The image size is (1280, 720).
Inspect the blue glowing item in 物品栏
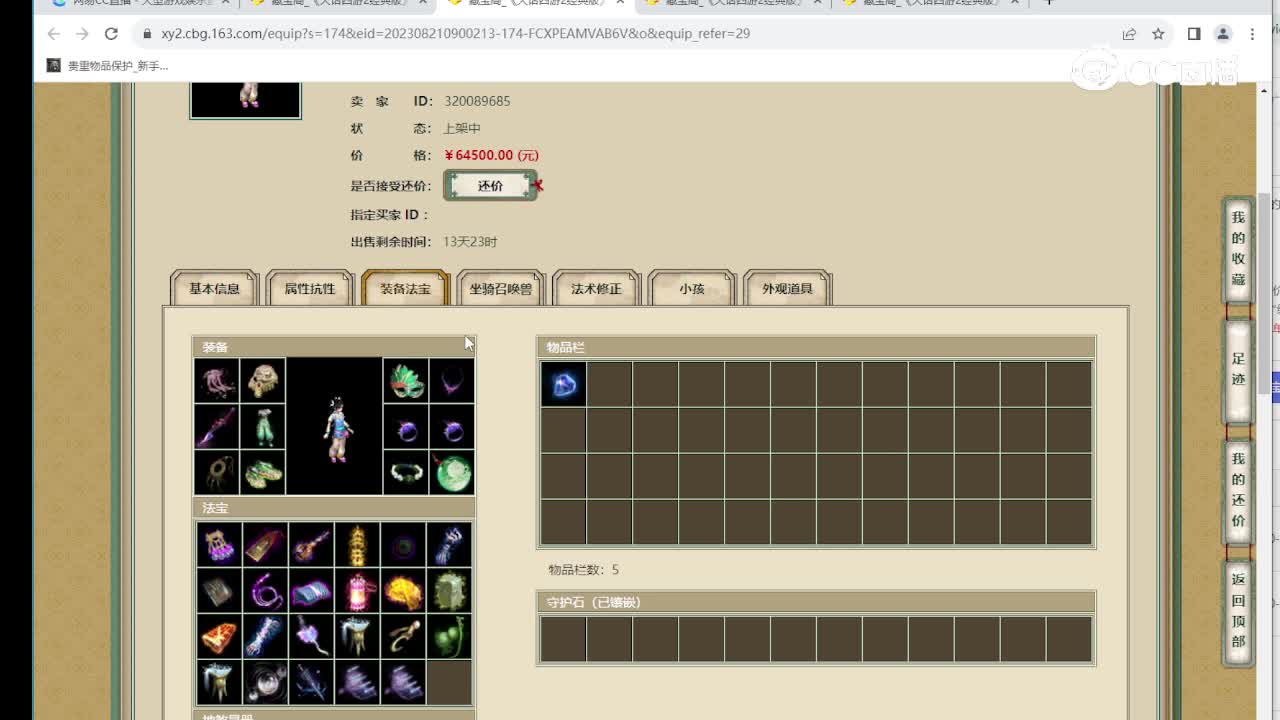coord(563,384)
